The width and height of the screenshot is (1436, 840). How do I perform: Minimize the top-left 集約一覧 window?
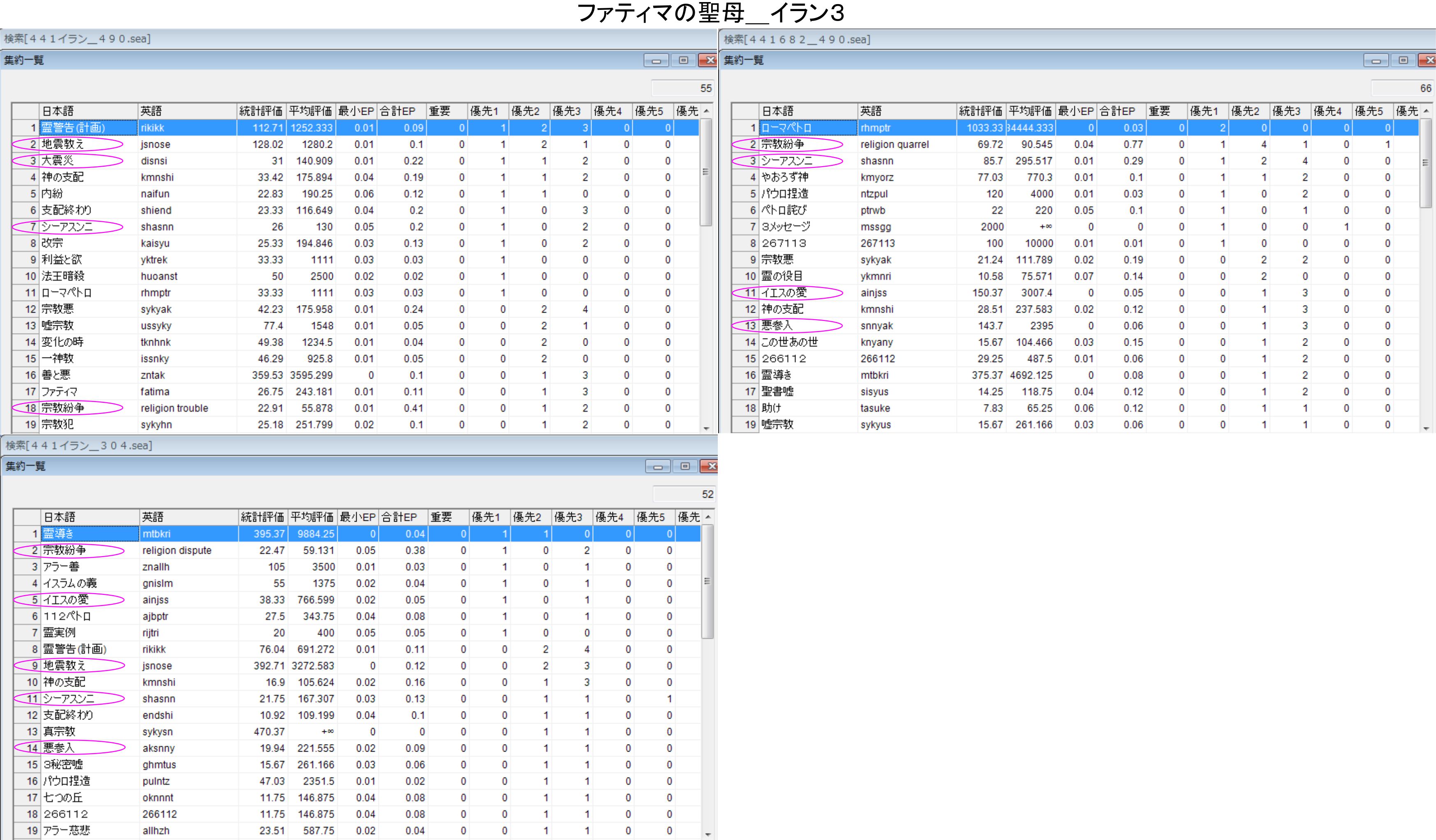tap(656, 60)
